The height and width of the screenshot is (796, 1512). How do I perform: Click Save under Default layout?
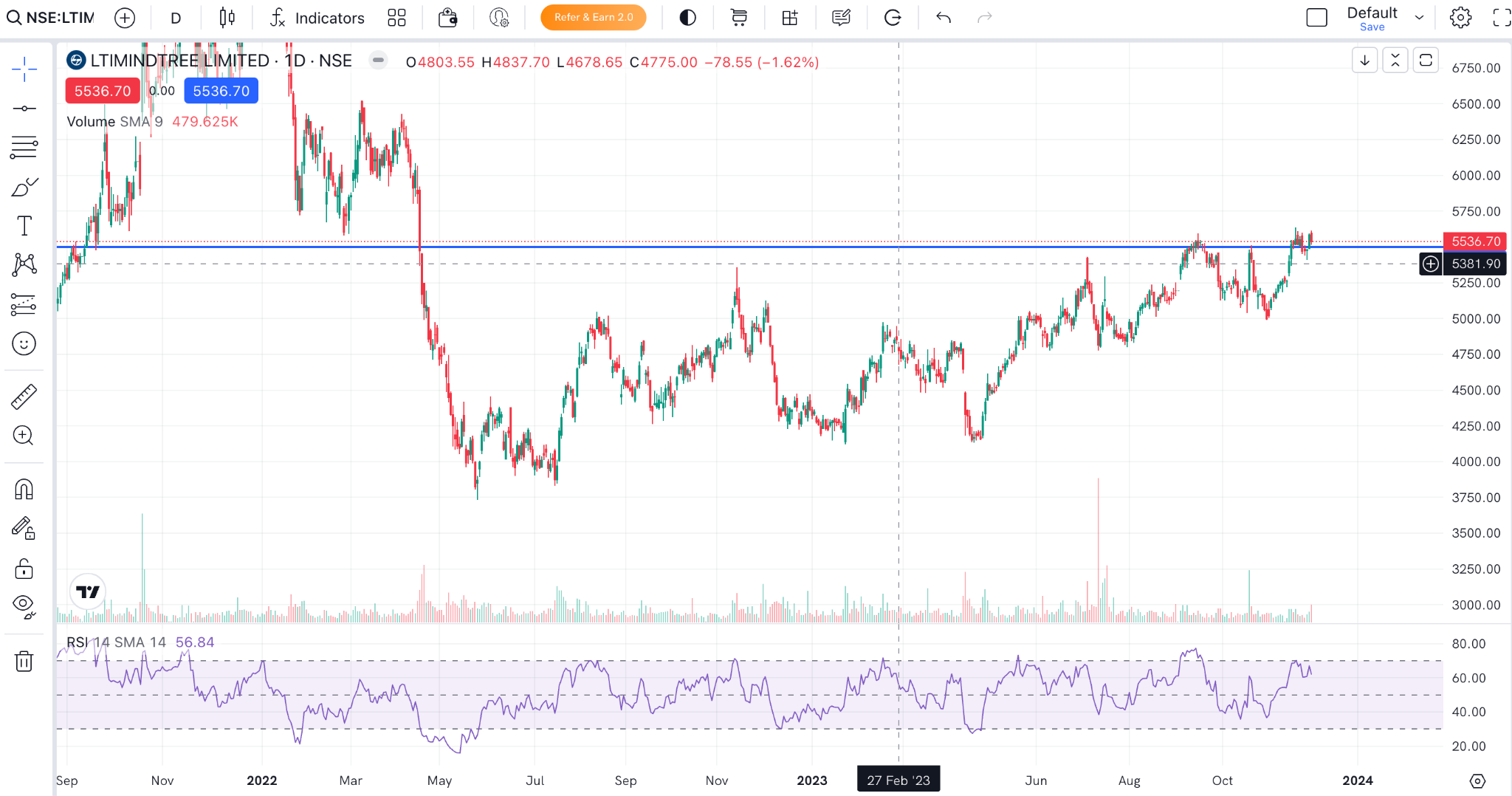point(1372,27)
